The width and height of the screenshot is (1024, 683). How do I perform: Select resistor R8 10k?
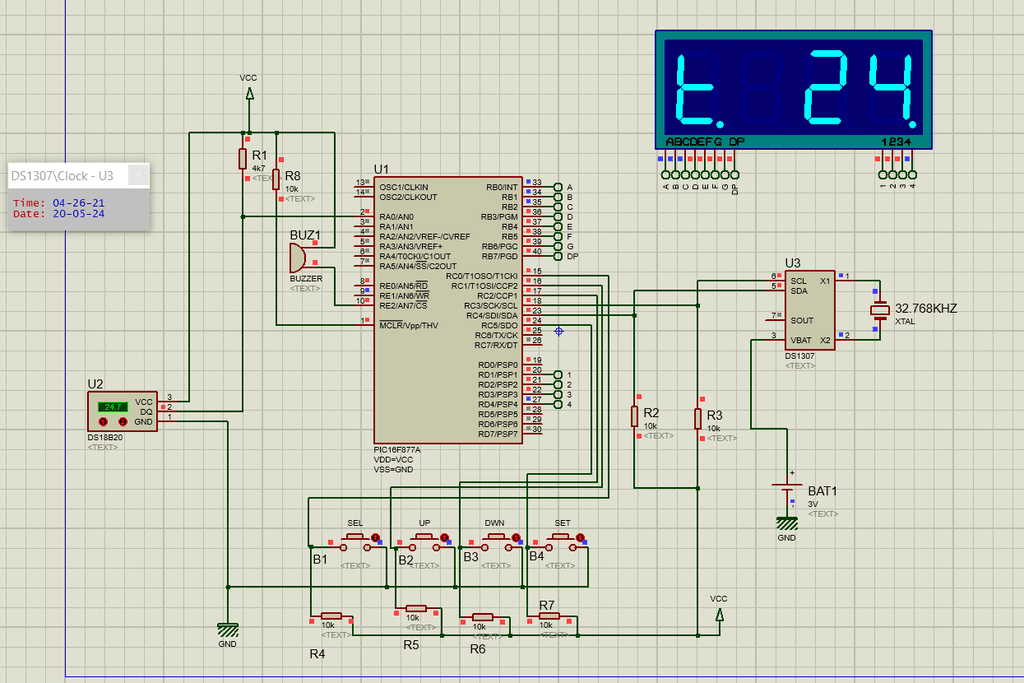tap(277, 180)
